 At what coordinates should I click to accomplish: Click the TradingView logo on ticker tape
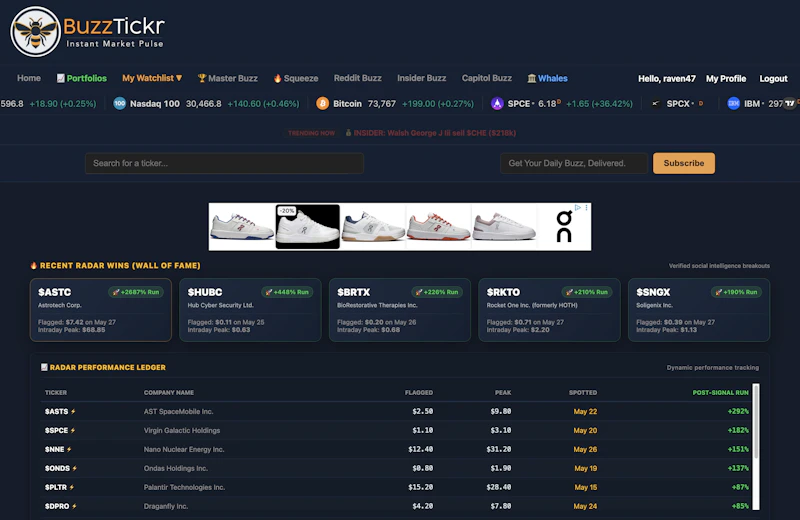(790, 104)
